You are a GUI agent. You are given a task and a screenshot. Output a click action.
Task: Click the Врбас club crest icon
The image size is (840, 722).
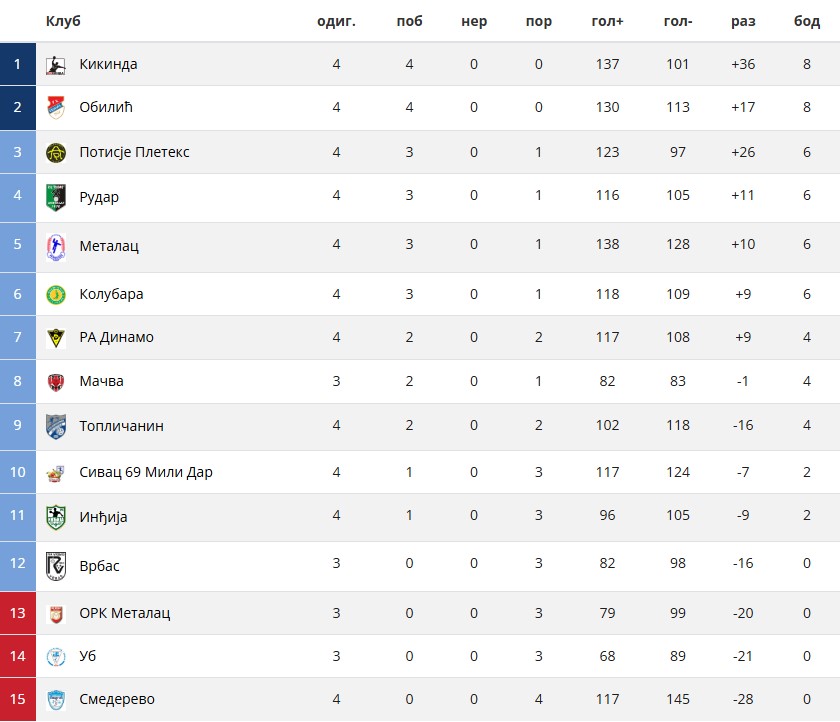coord(56,567)
